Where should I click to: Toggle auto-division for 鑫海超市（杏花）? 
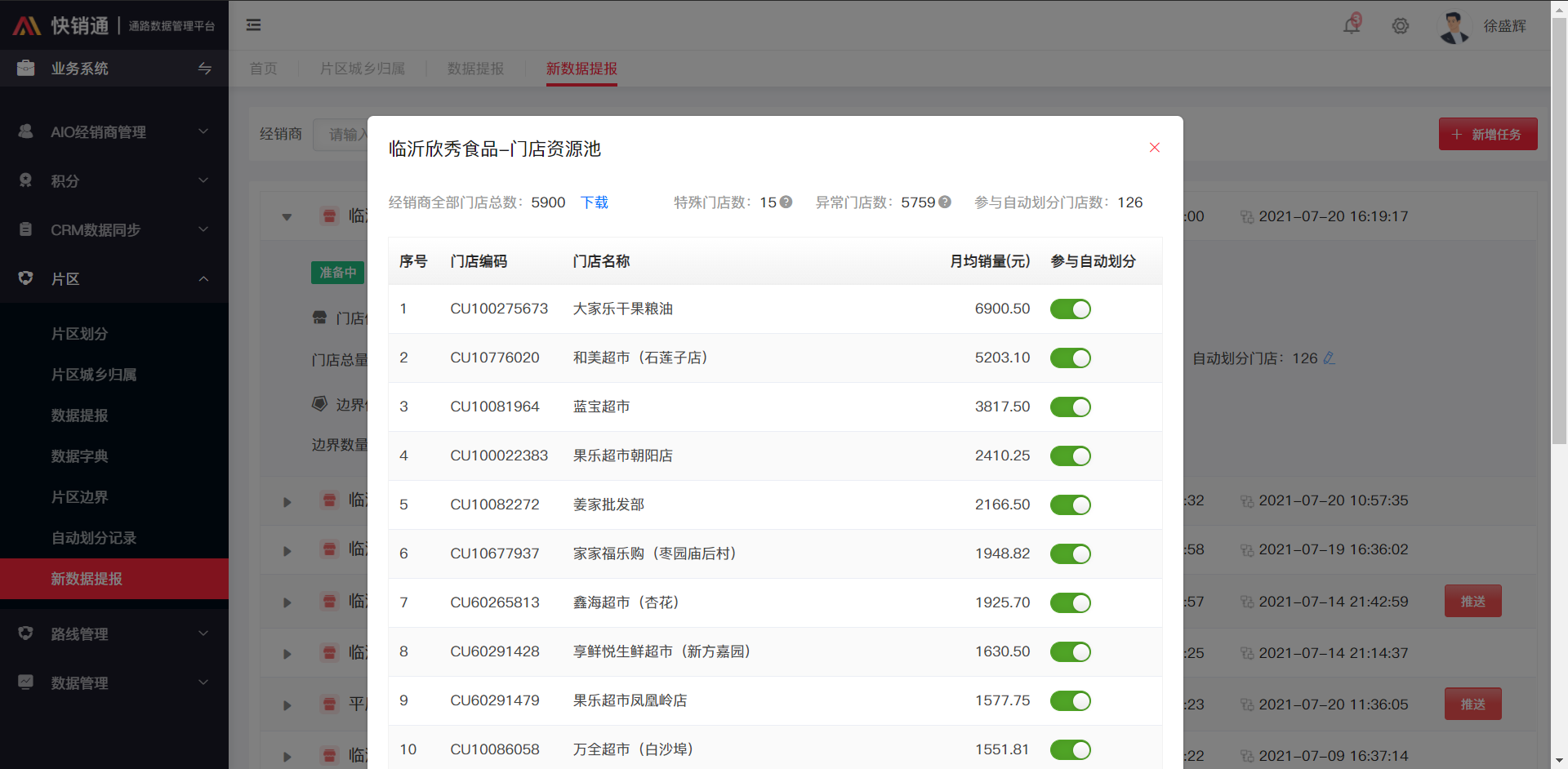[x=1071, y=603]
